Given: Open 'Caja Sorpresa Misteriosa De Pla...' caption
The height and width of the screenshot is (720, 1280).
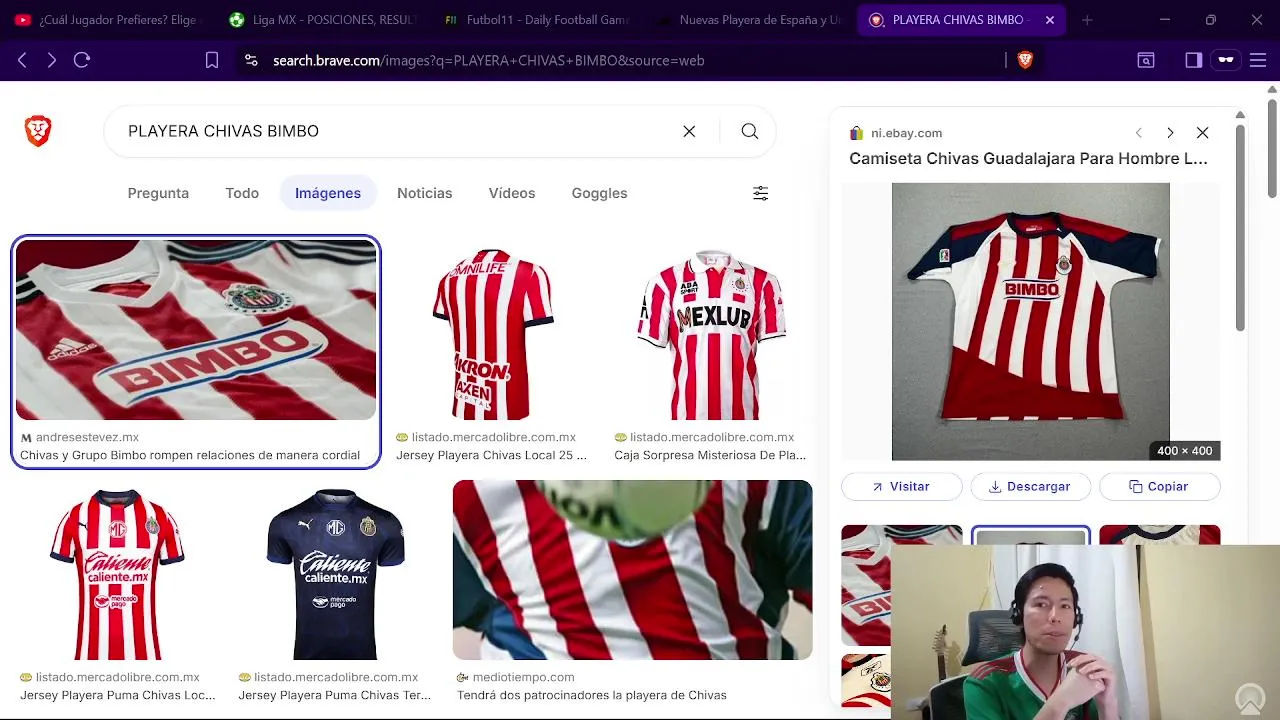Looking at the screenshot, I should point(710,455).
